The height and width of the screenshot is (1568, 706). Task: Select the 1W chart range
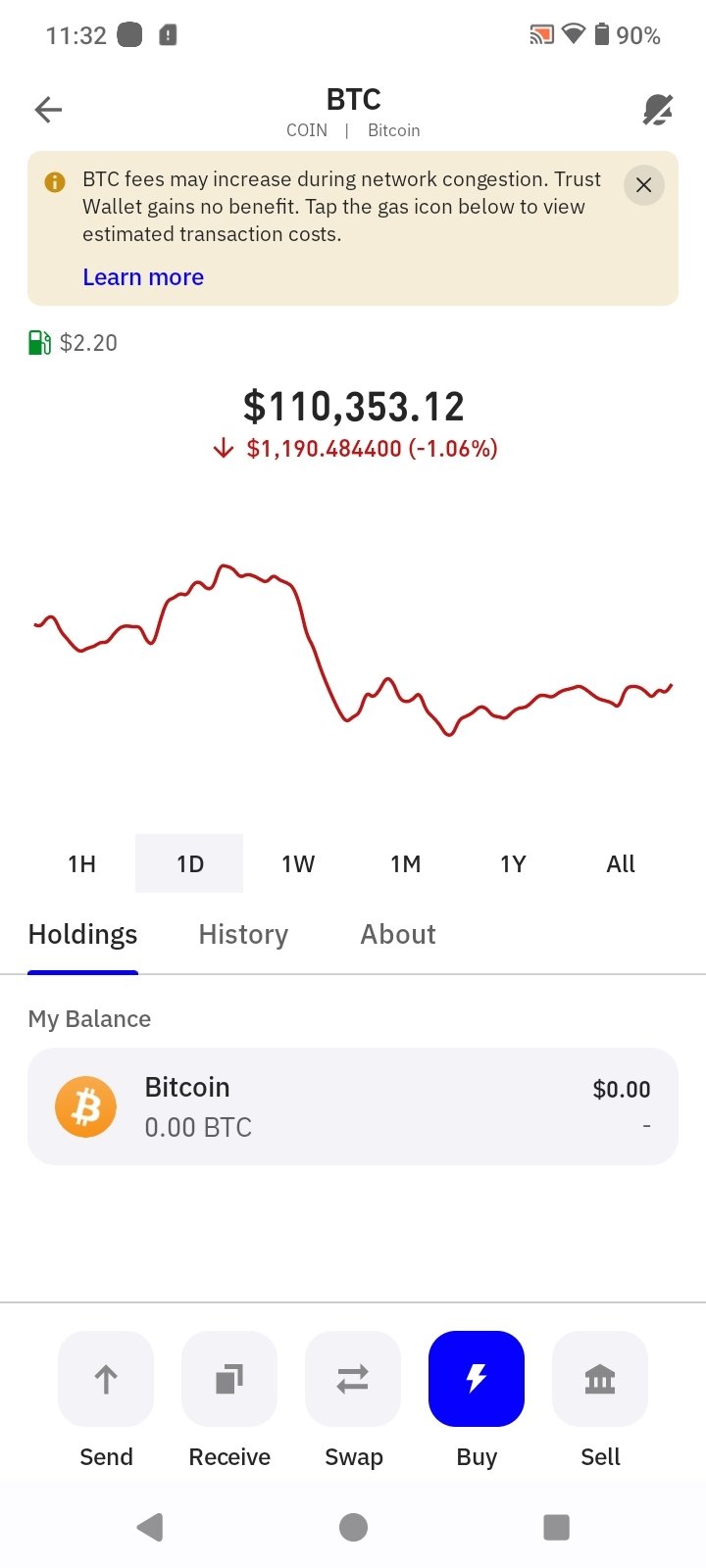coord(298,863)
